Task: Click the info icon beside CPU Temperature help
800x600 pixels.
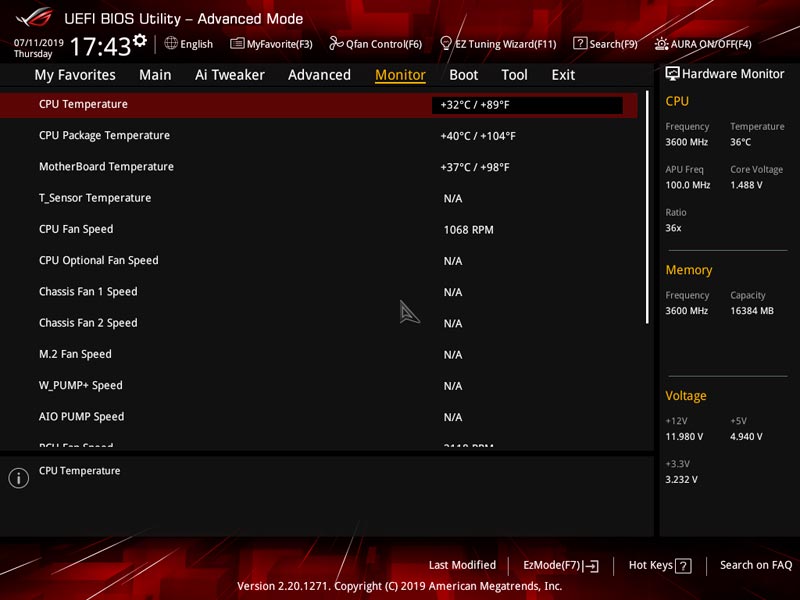Action: [18, 478]
